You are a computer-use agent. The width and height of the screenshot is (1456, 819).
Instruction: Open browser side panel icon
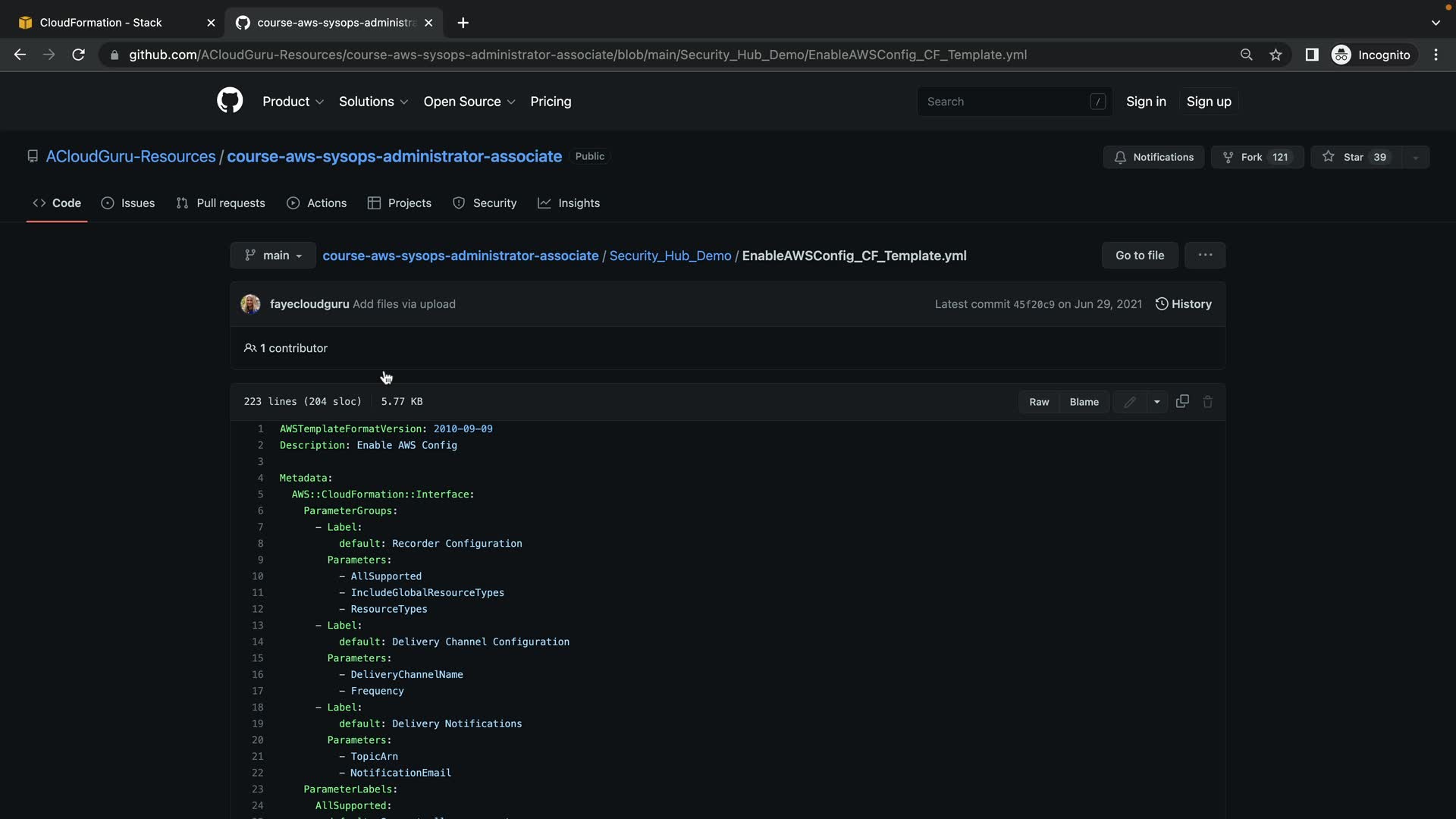(x=1311, y=55)
